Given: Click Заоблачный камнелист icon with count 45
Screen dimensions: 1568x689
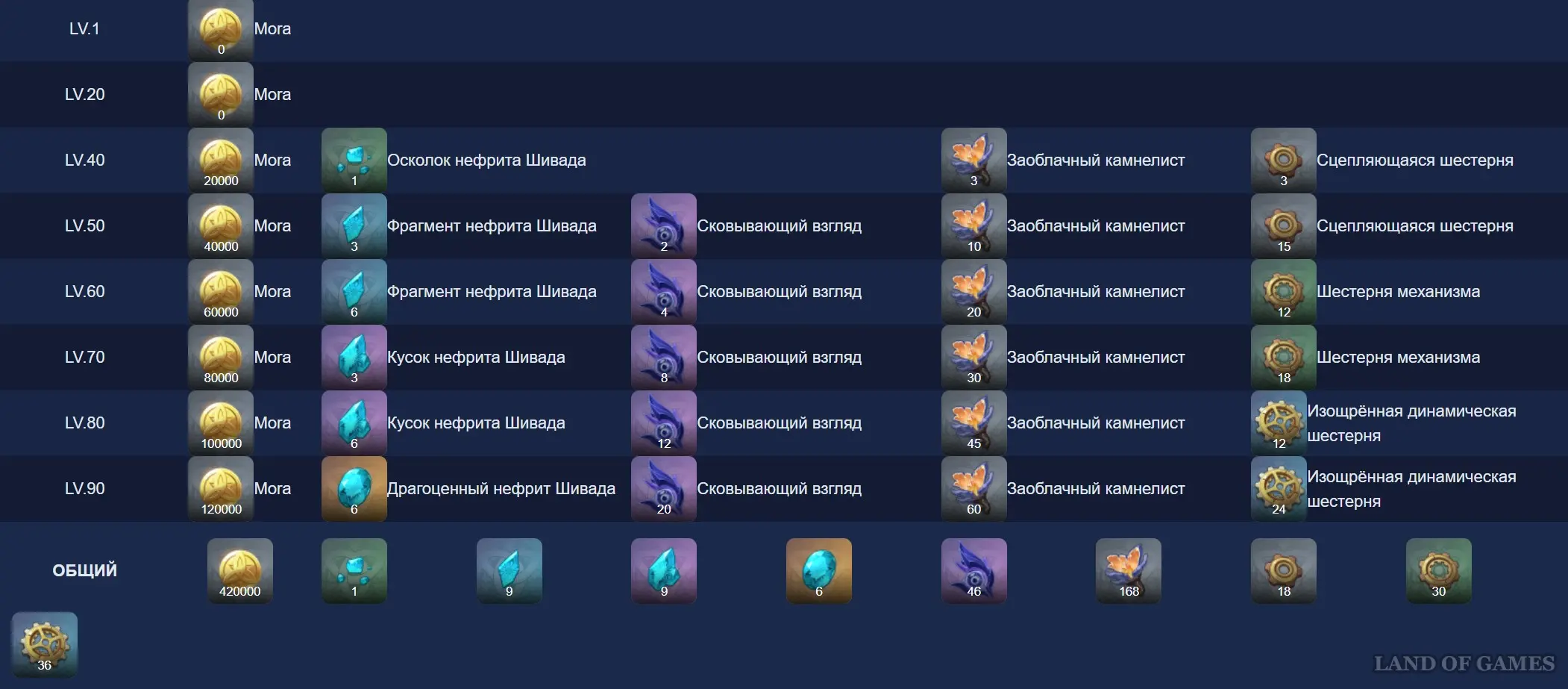Looking at the screenshot, I should [974, 423].
